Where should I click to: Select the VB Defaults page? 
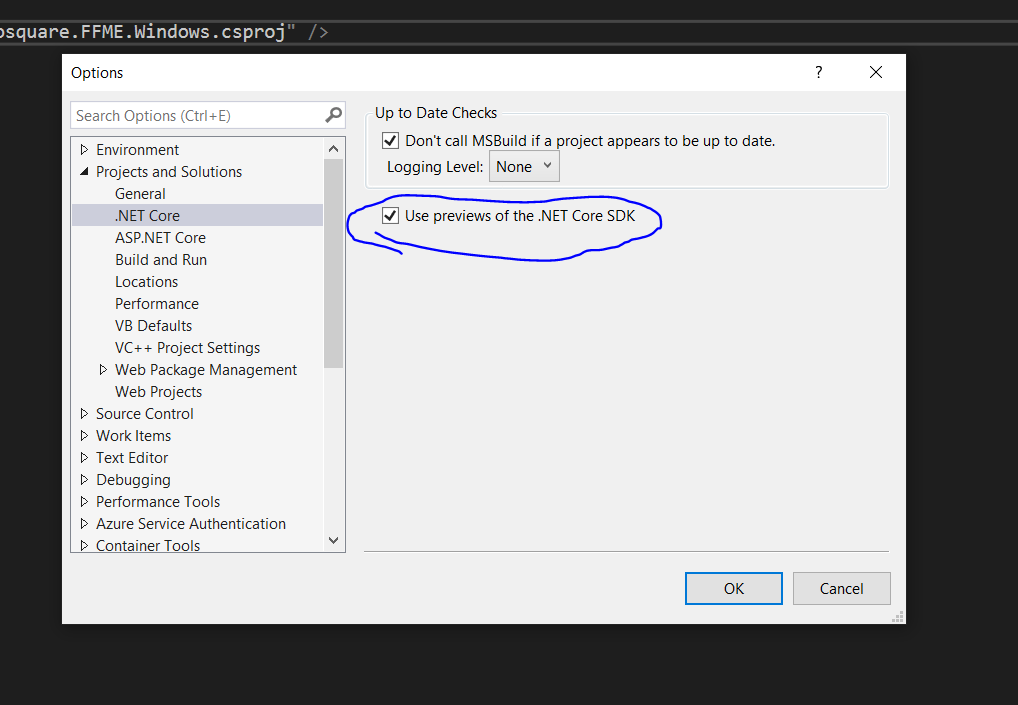click(153, 325)
